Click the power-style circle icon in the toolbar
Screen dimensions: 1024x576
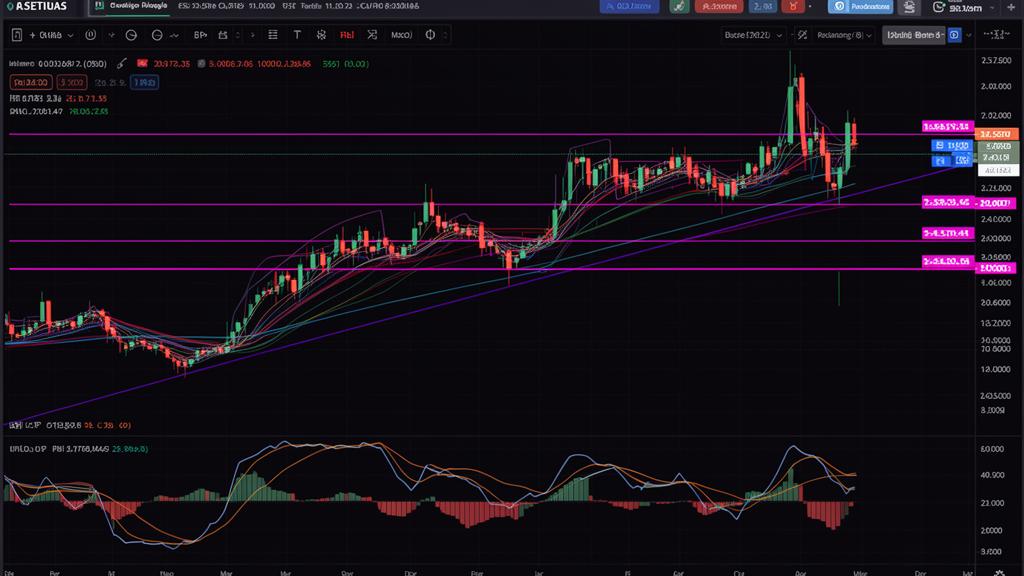click(x=91, y=35)
